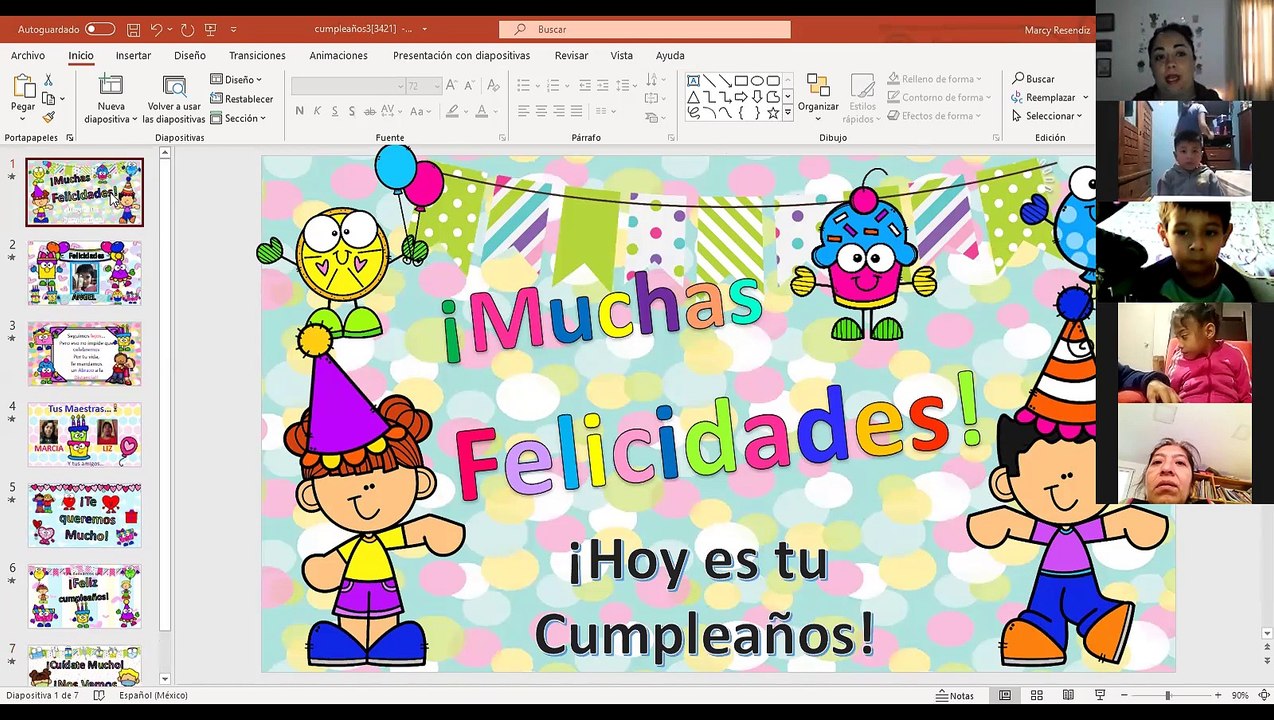
Task: Toggle the Autoguardado switch
Action: click(x=99, y=30)
